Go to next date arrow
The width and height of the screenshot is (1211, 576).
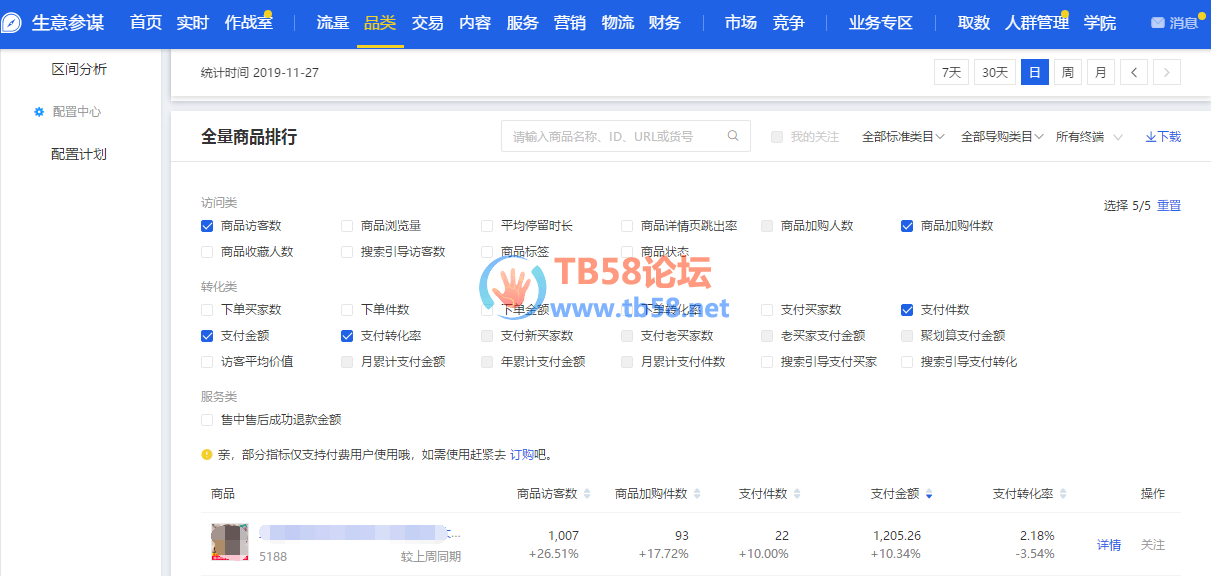[1167, 72]
